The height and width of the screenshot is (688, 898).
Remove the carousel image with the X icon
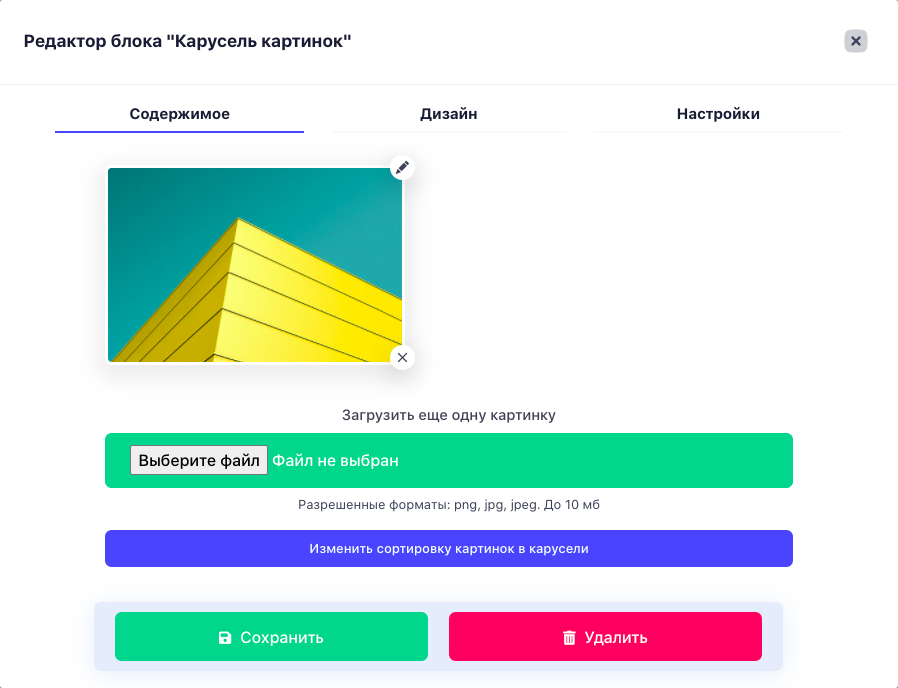click(x=402, y=357)
